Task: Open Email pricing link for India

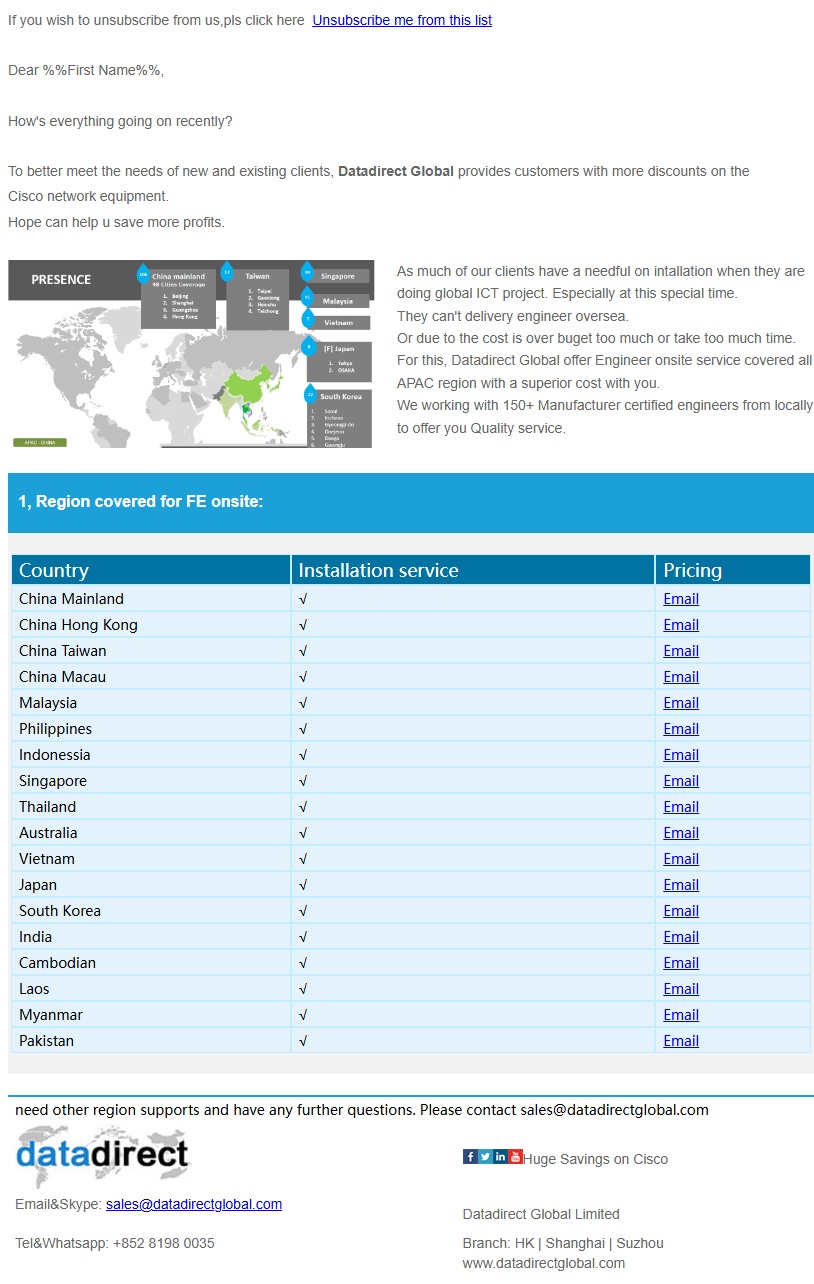Action: pos(681,937)
